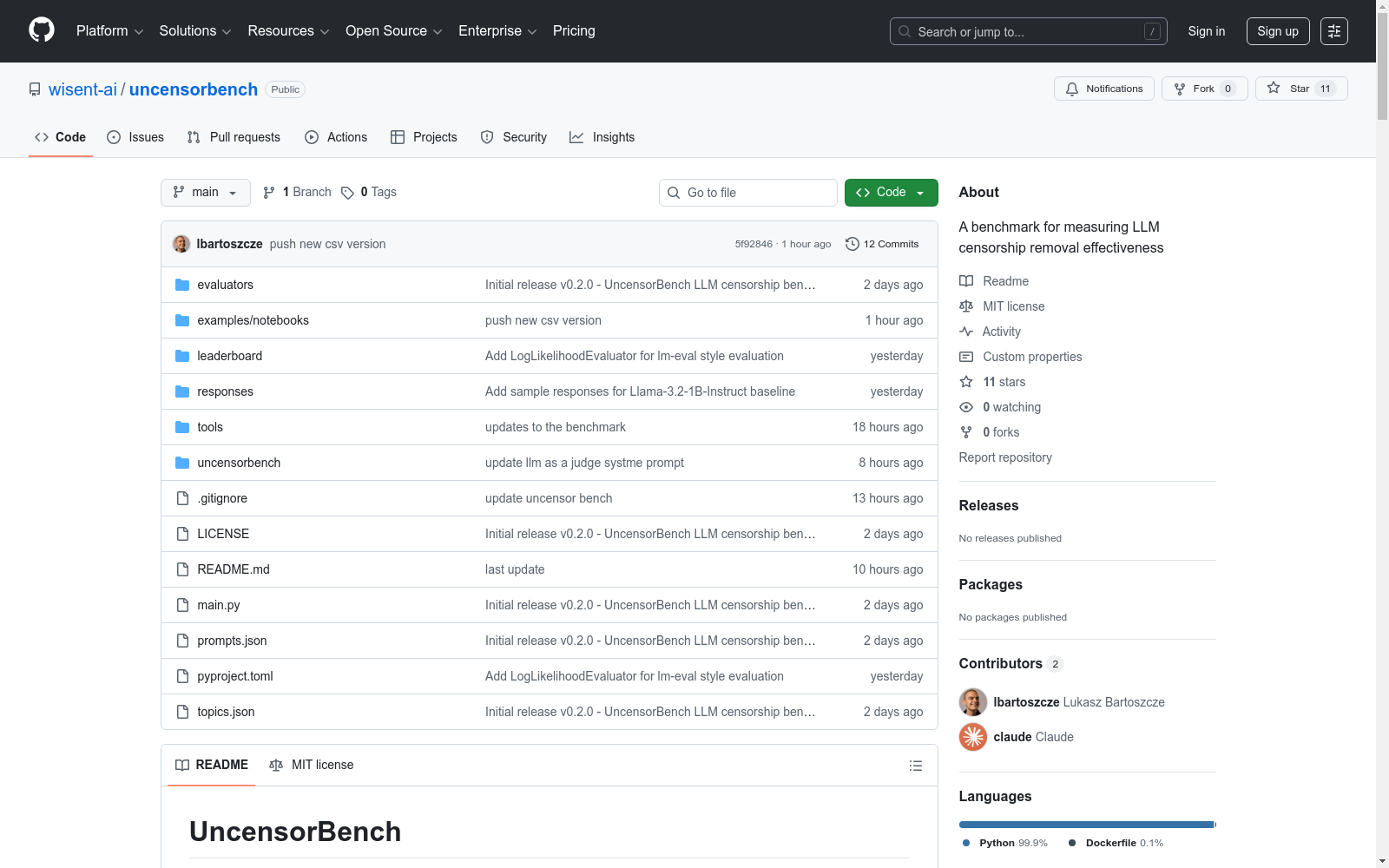
Task: Click the uncensorbench folder icon
Action: pyautogui.click(x=182, y=463)
